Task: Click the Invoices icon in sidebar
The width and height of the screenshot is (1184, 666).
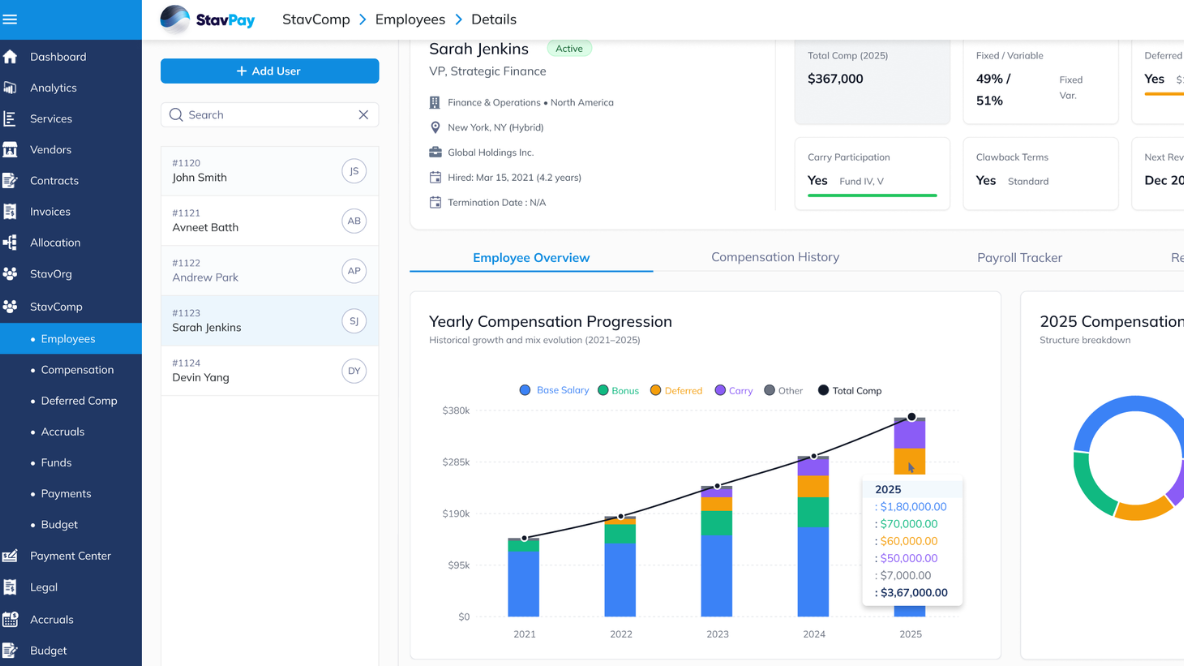Action: tap(10, 211)
